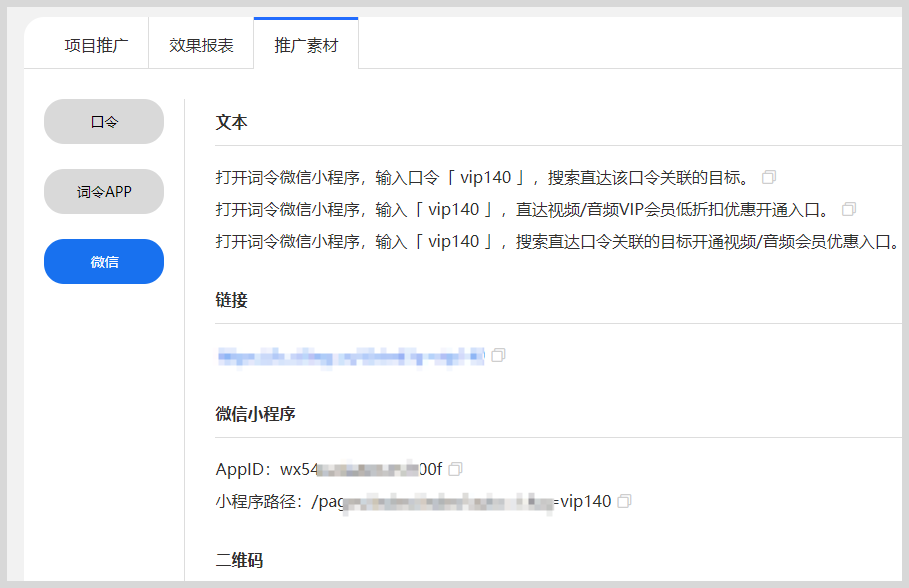The width and height of the screenshot is (909, 588).
Task: Copy the 小程序路径 mini program path
Action: click(625, 501)
